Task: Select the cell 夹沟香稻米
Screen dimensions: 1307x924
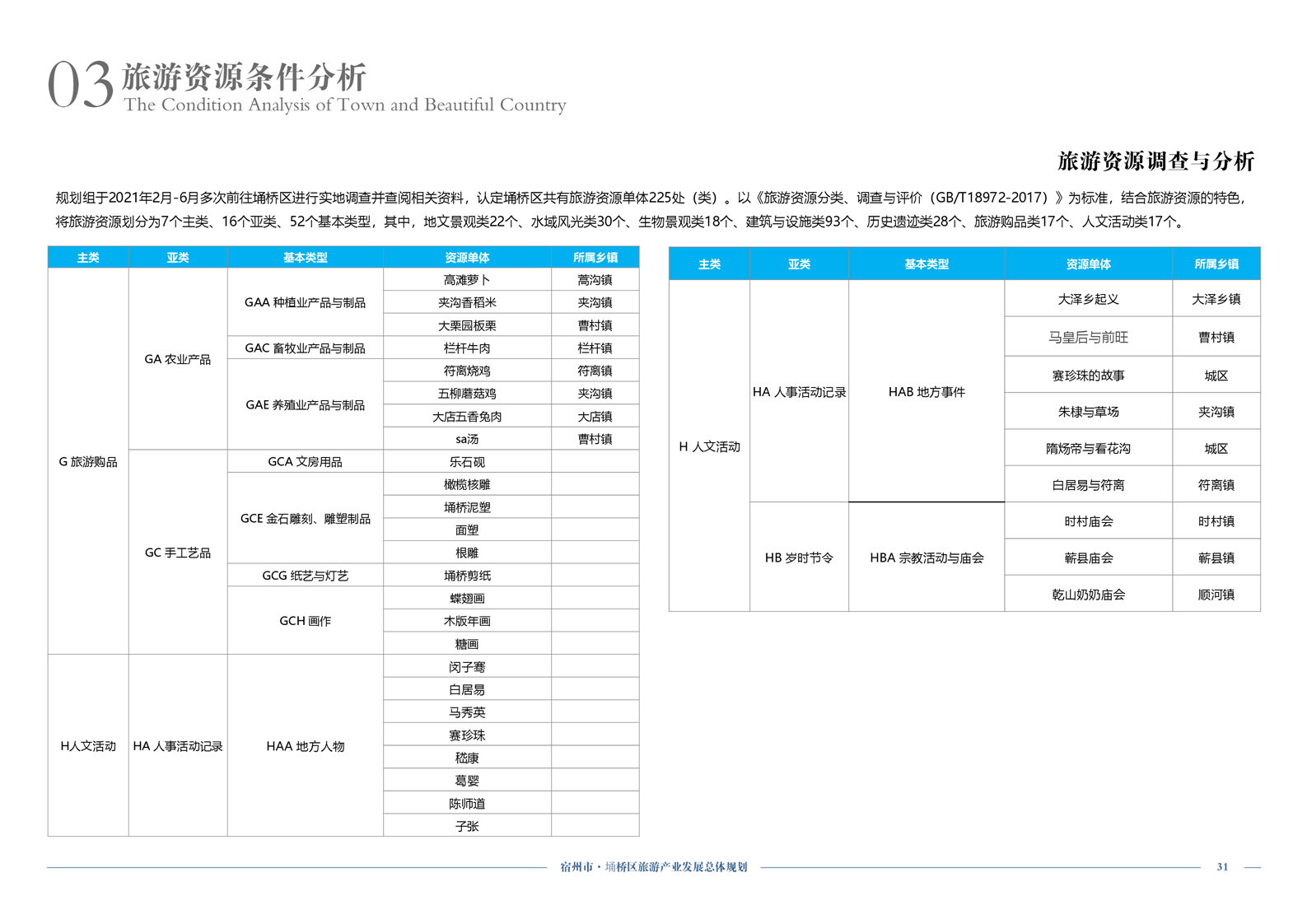Action: tap(467, 302)
